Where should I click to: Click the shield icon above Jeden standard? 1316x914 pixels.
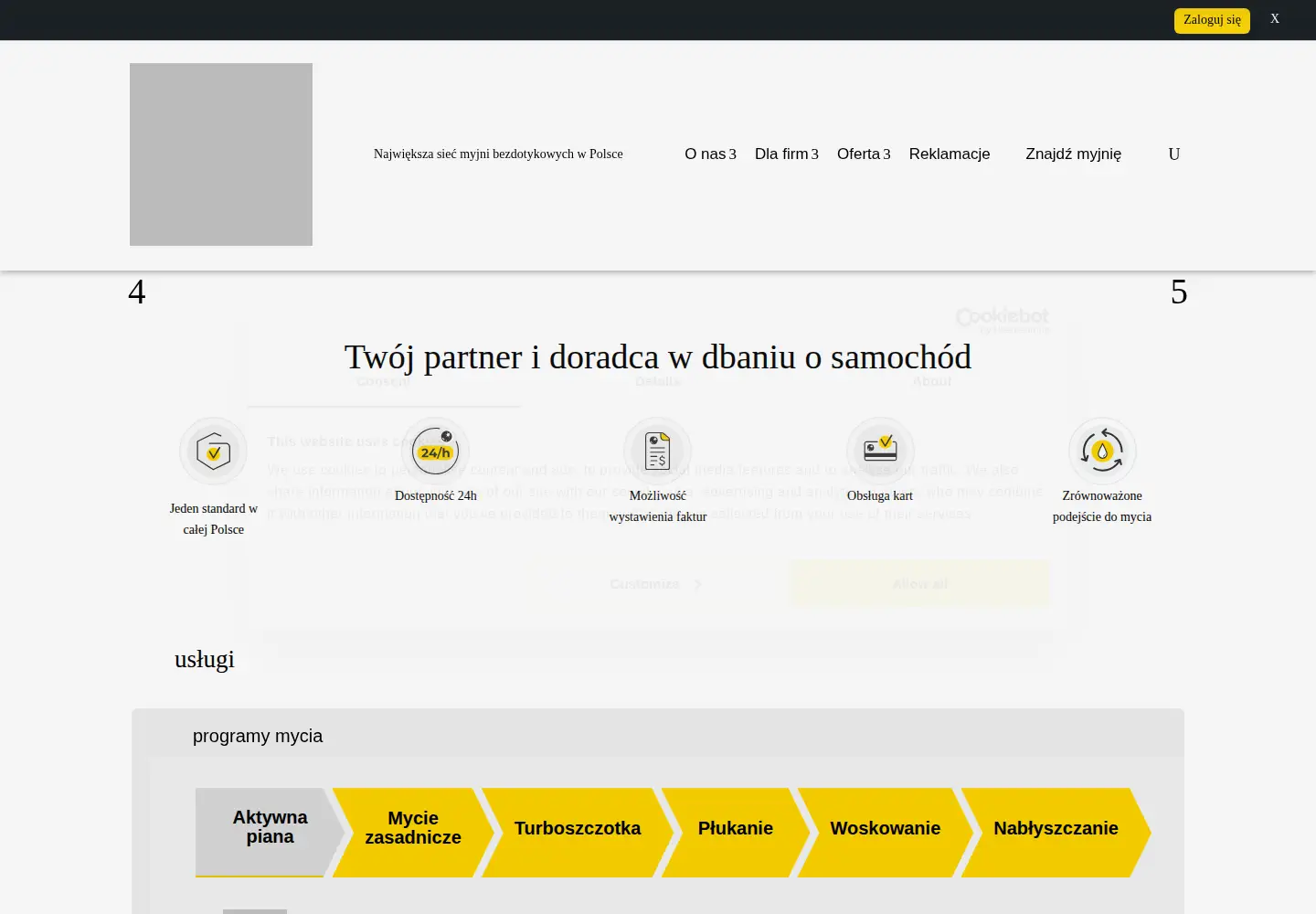[213, 452]
